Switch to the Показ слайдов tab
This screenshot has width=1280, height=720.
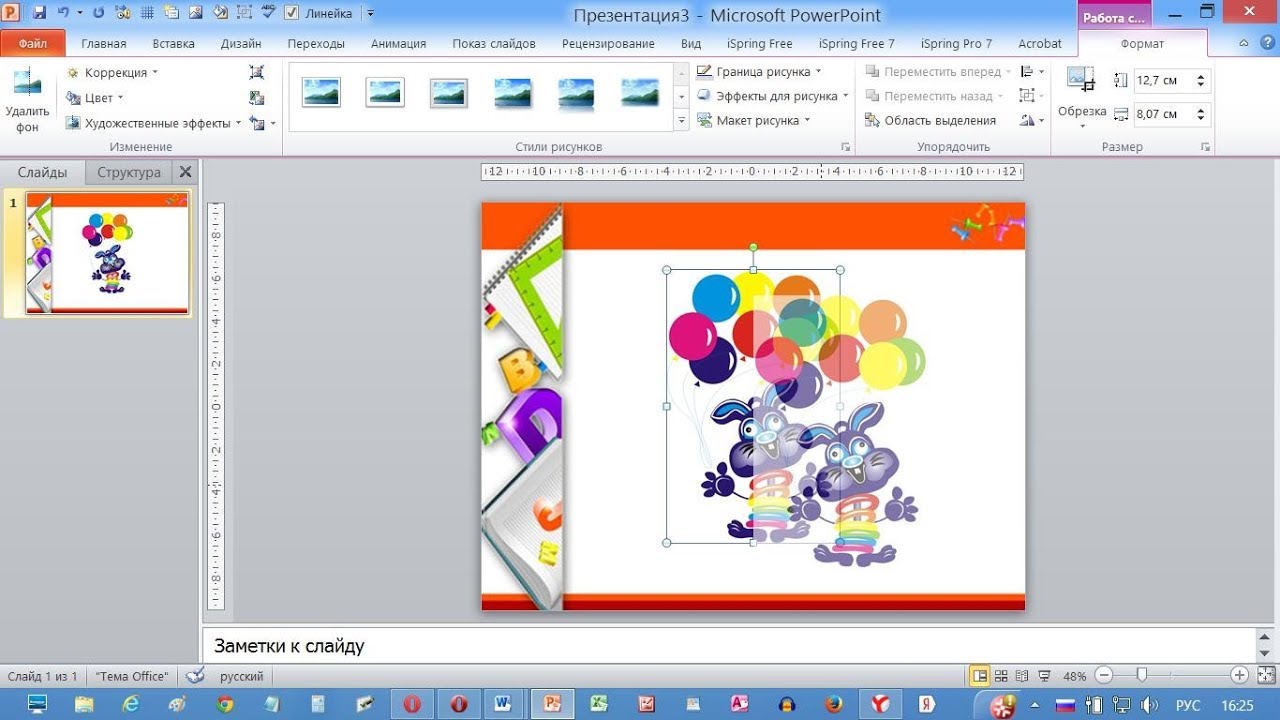click(494, 43)
